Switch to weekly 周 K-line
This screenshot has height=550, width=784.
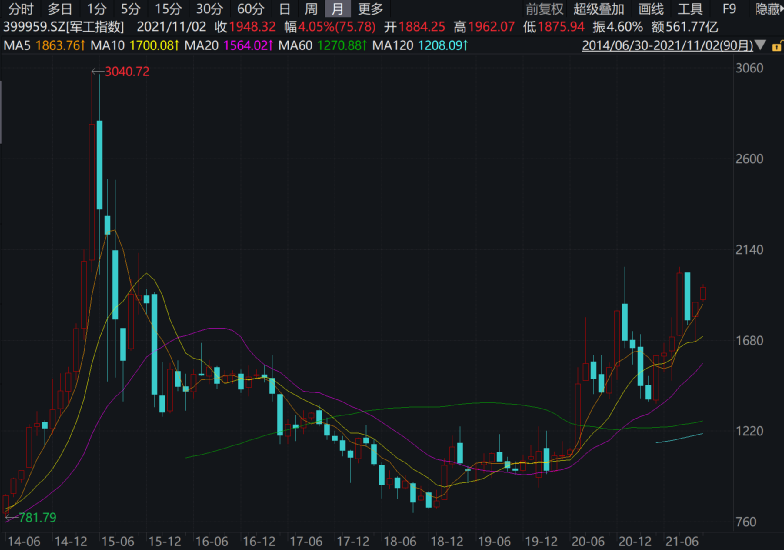pyautogui.click(x=311, y=9)
